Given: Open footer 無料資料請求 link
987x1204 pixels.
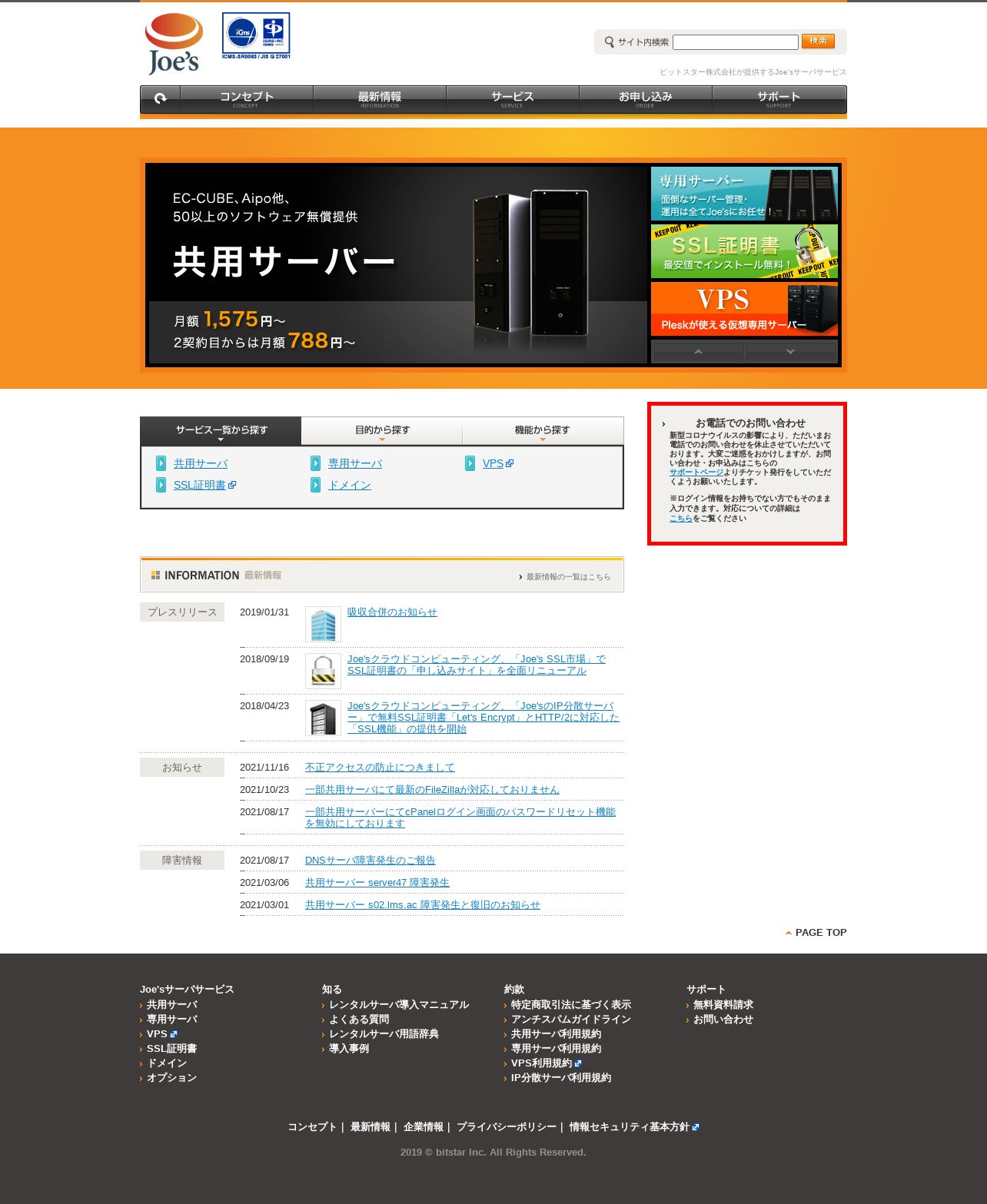Looking at the screenshot, I should coord(723,1005).
